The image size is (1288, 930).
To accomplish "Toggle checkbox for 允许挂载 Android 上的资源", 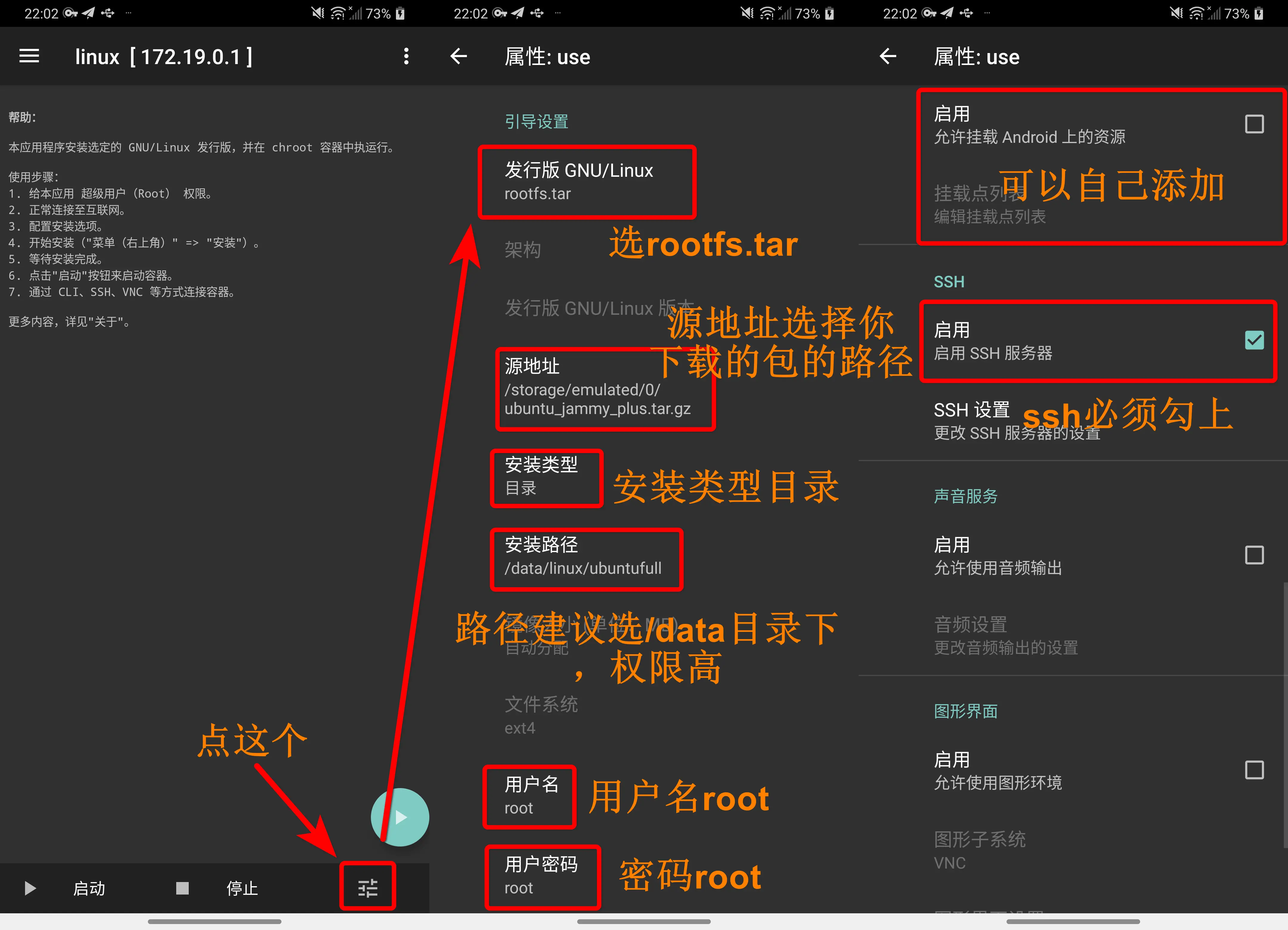I will click(1255, 124).
